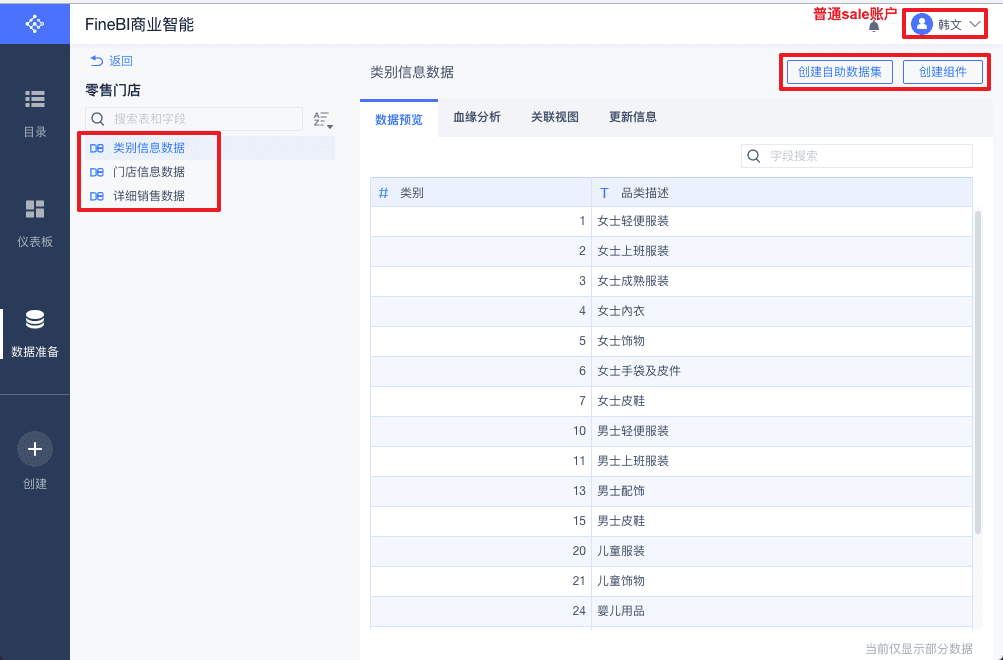The height and width of the screenshot is (660, 1003).
Task: Switch to the 关联视图 tab
Action: (555, 117)
